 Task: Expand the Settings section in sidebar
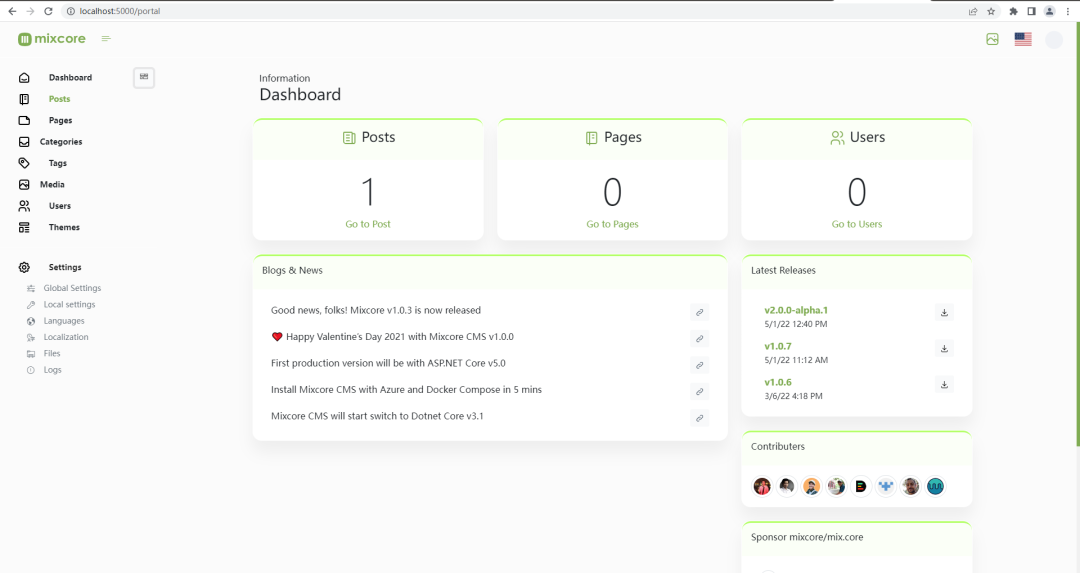coord(65,267)
